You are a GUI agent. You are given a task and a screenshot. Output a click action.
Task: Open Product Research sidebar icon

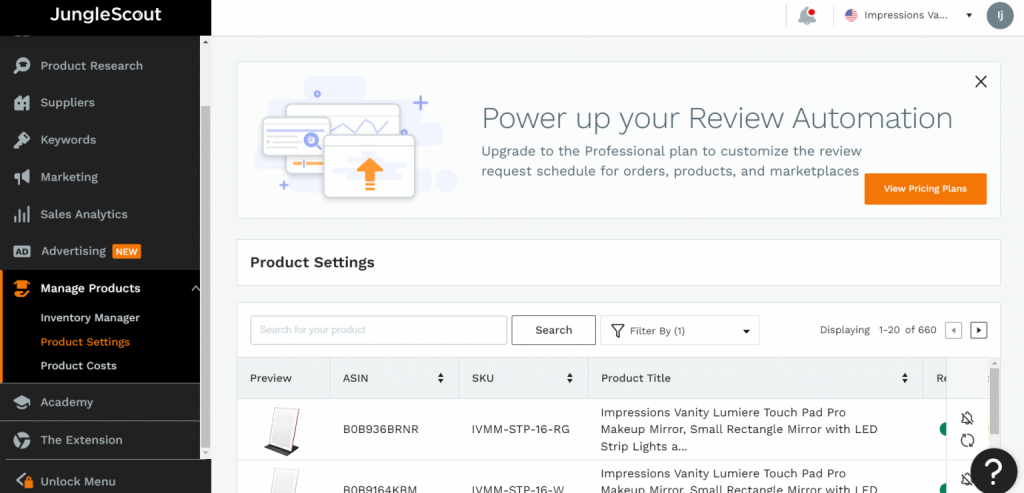22,65
